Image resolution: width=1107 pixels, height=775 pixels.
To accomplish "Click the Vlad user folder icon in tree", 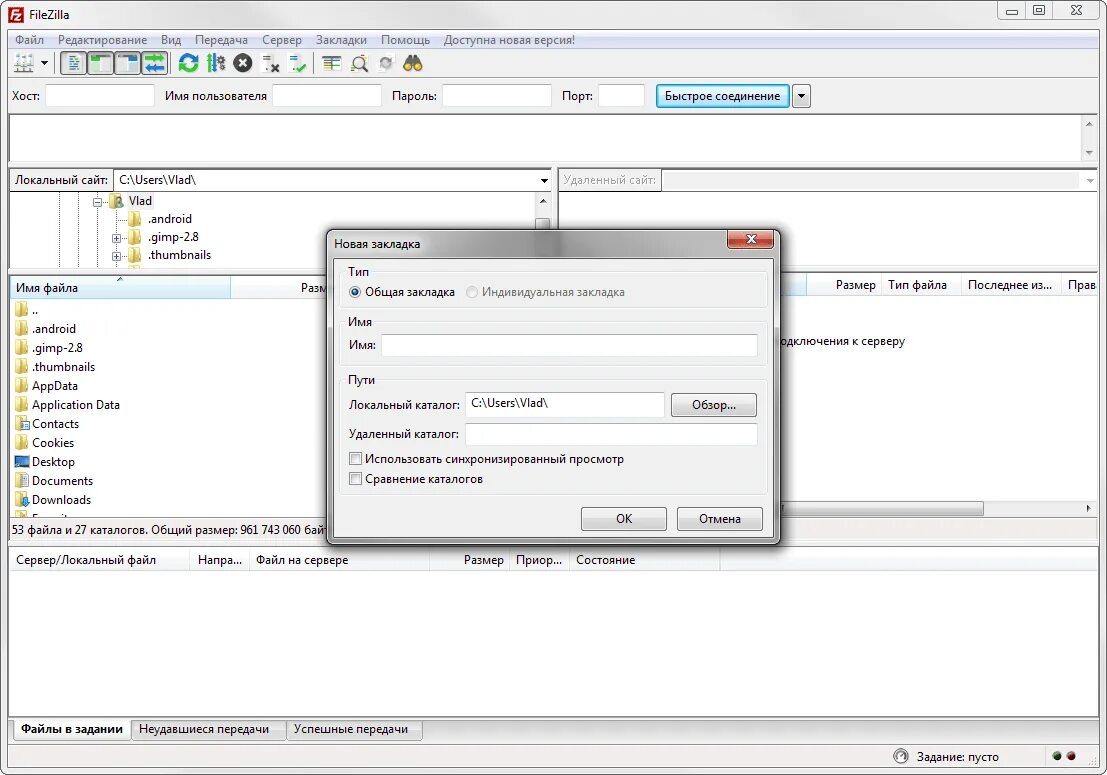I will pos(116,201).
